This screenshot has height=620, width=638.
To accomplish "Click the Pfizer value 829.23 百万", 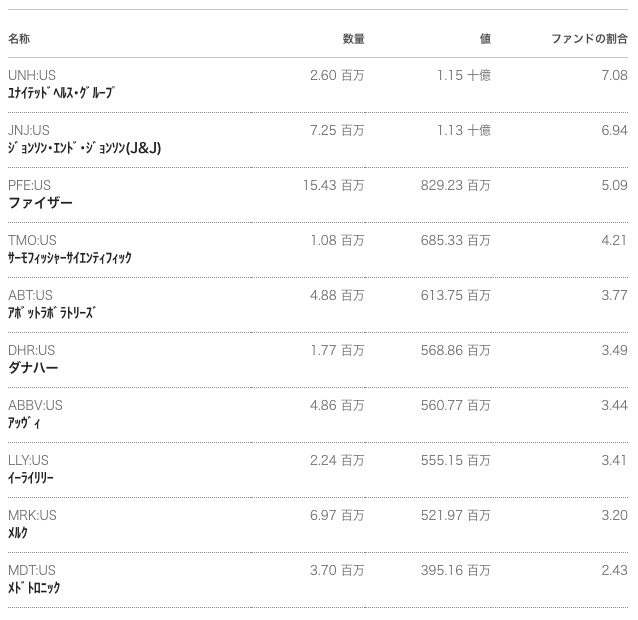I will pyautogui.click(x=456, y=185).
